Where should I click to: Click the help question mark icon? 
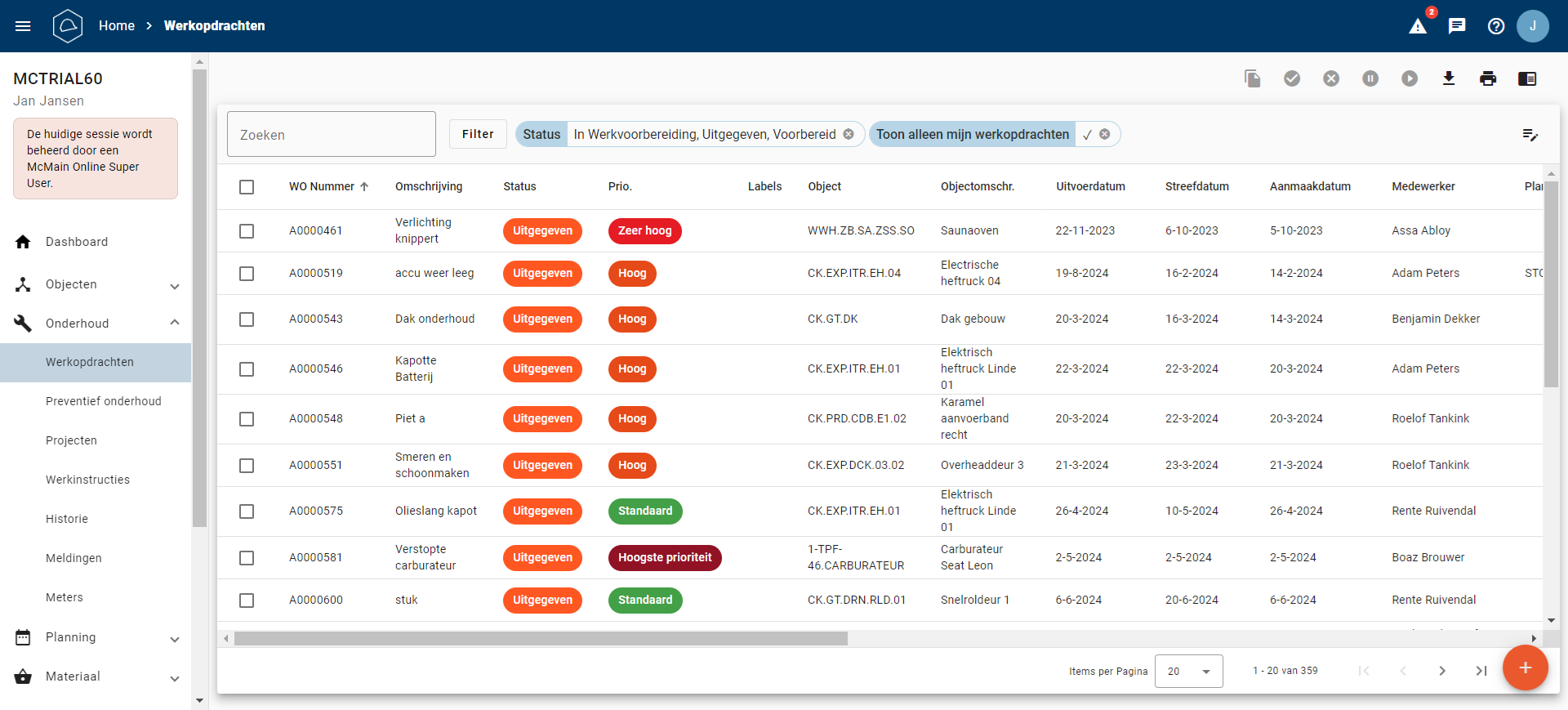[1496, 26]
